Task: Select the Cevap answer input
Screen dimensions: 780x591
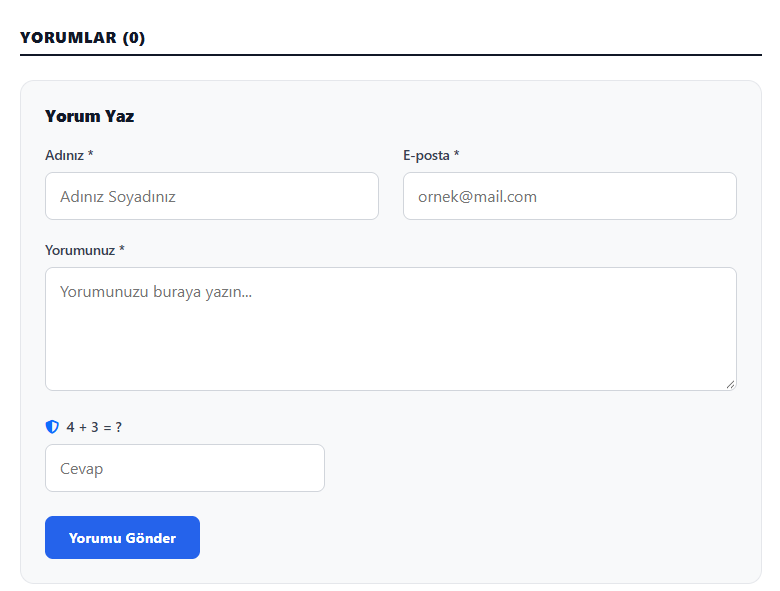Action: point(185,468)
